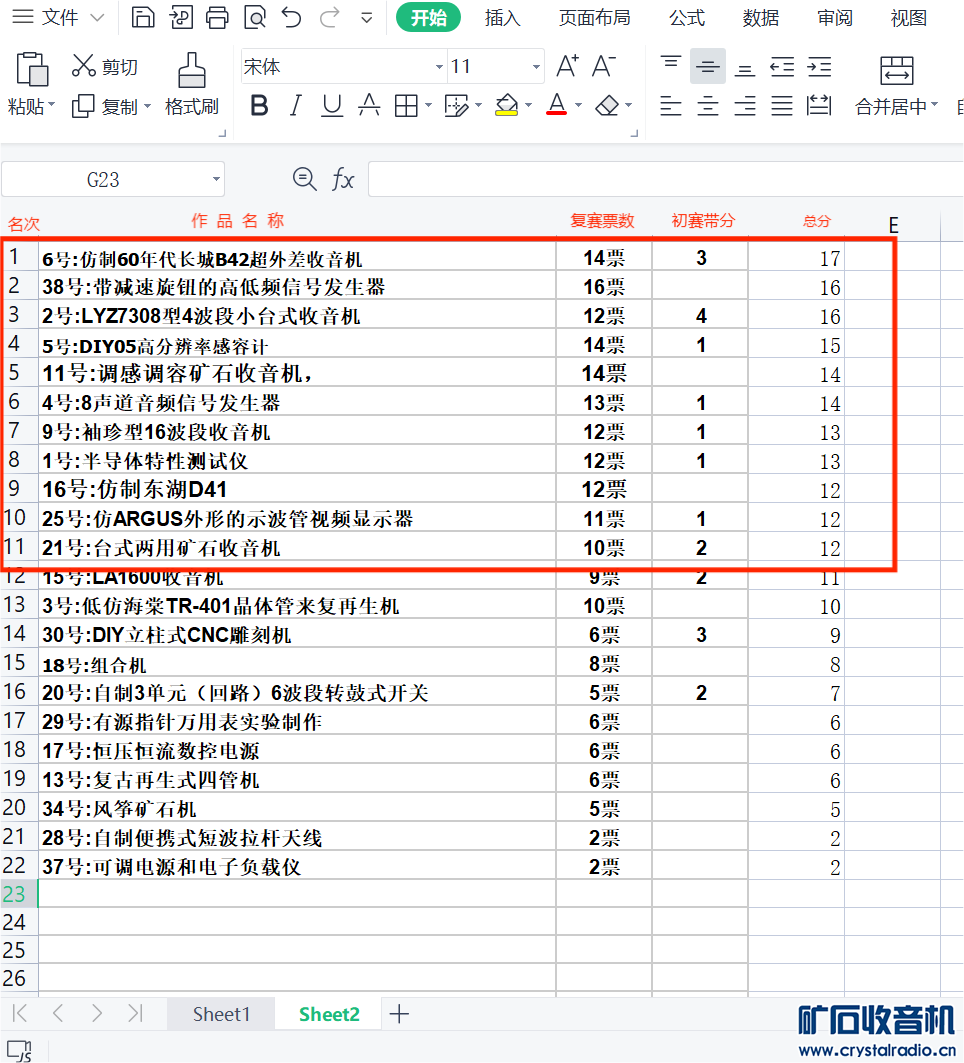Click the Export to PDF icon
964x1063 pixels.
(180, 17)
